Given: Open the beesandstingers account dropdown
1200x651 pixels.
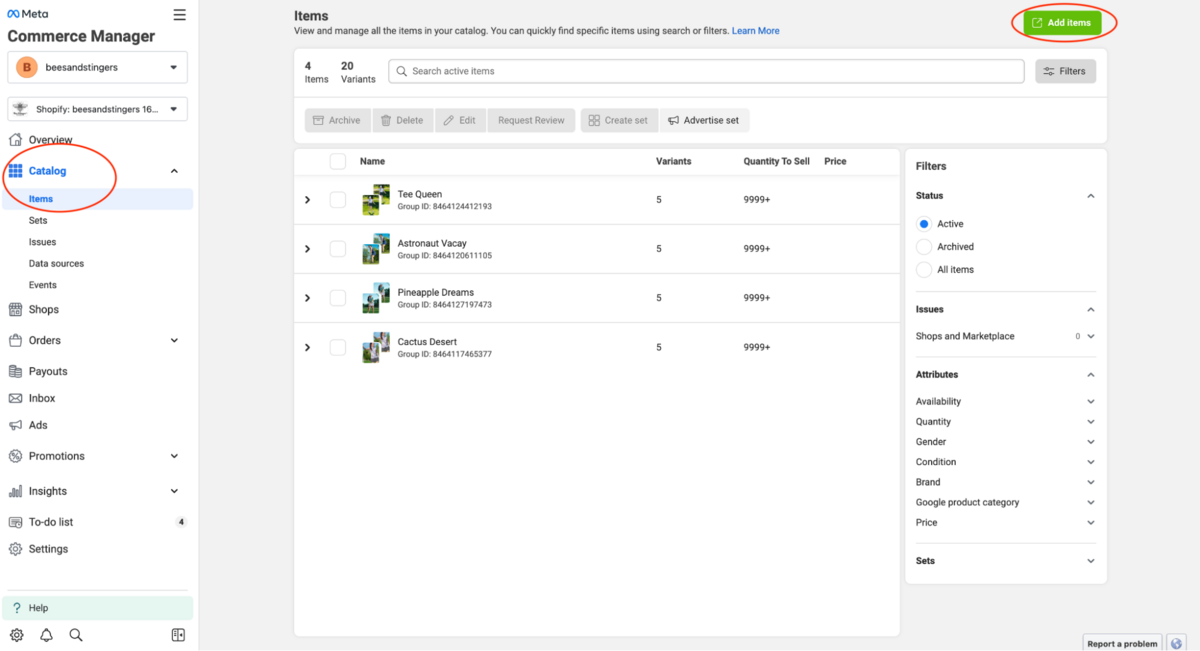Looking at the screenshot, I should [x=97, y=67].
